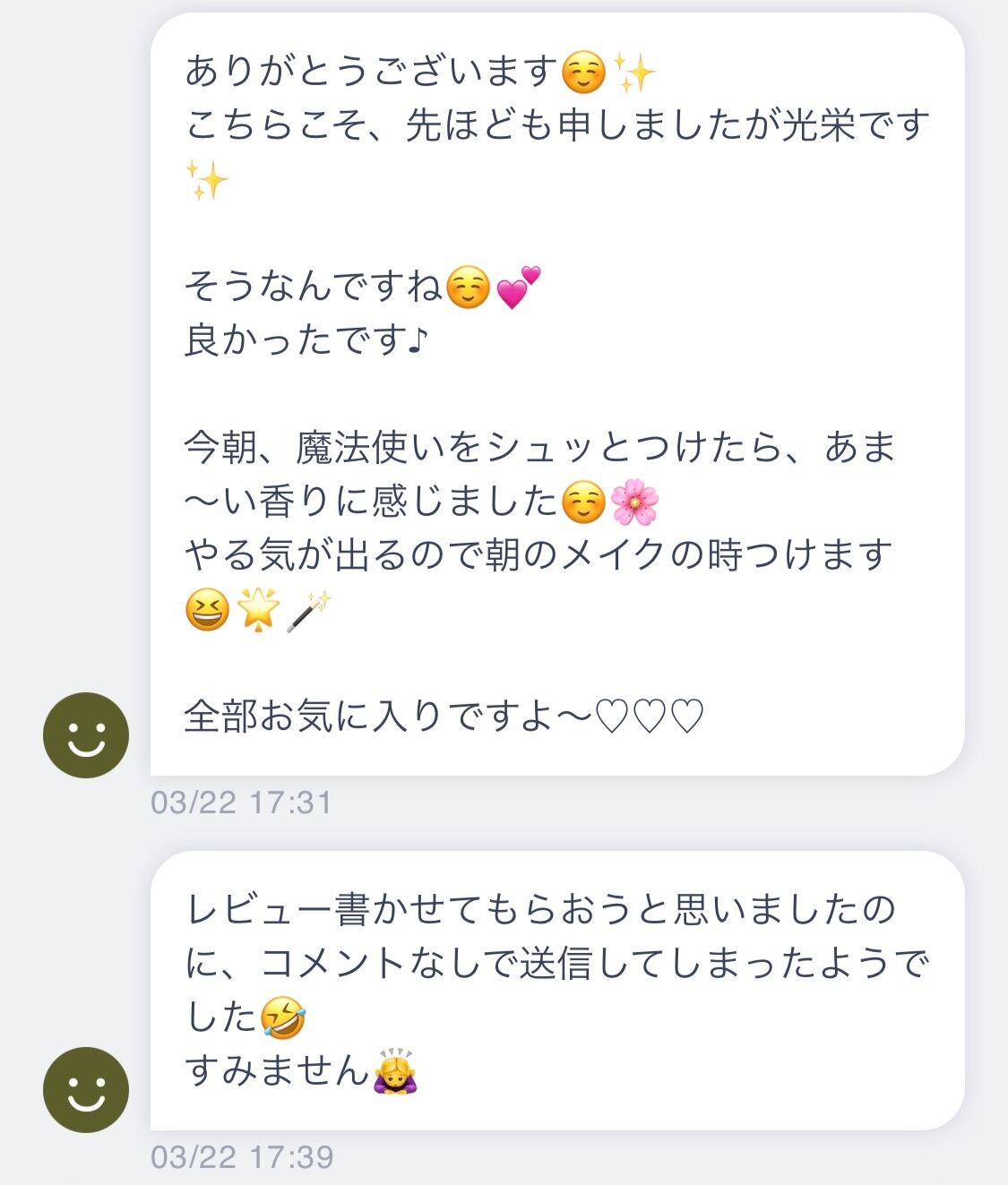Click the line こちらこそ、先ほども申しましたが光栄です
The image size is (1008, 1185).
(x=557, y=126)
